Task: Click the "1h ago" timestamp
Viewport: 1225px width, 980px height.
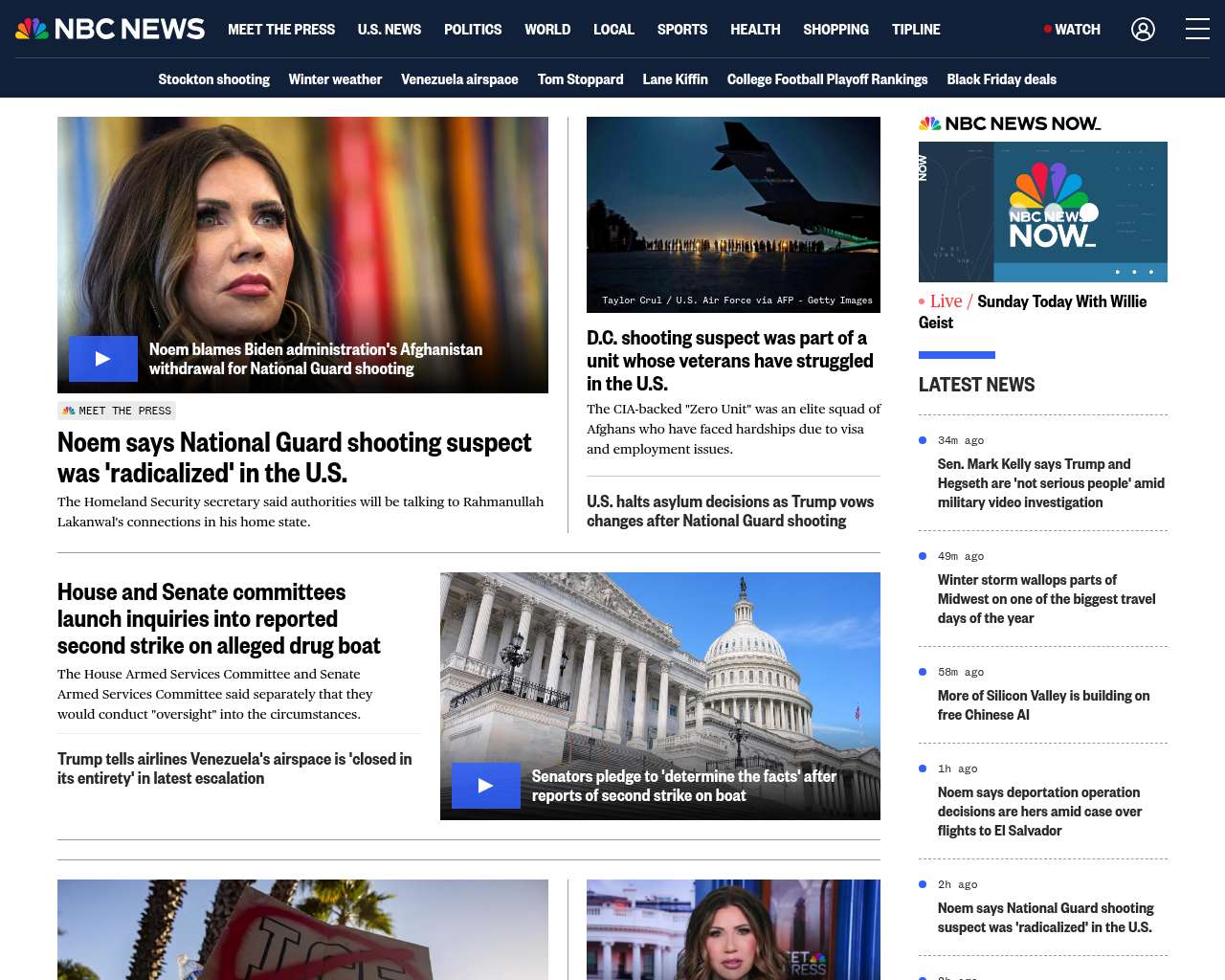Action: point(958,768)
